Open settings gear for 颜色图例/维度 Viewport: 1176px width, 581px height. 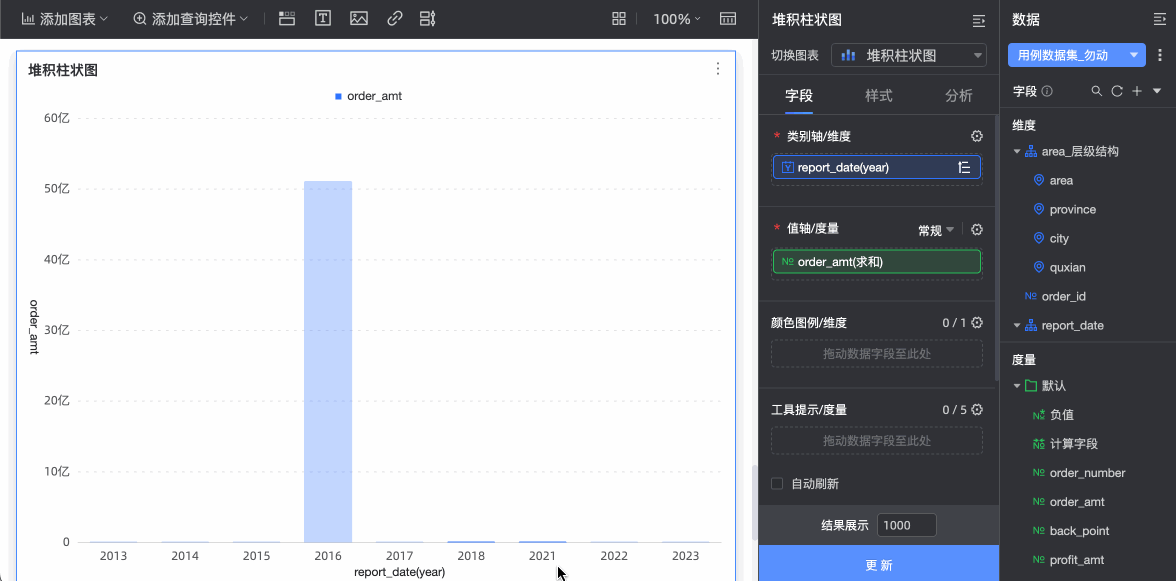tap(976, 322)
